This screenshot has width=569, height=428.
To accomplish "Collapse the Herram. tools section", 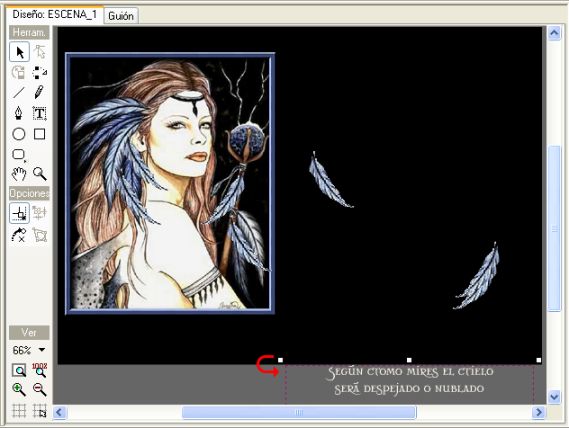I will coord(29,33).
